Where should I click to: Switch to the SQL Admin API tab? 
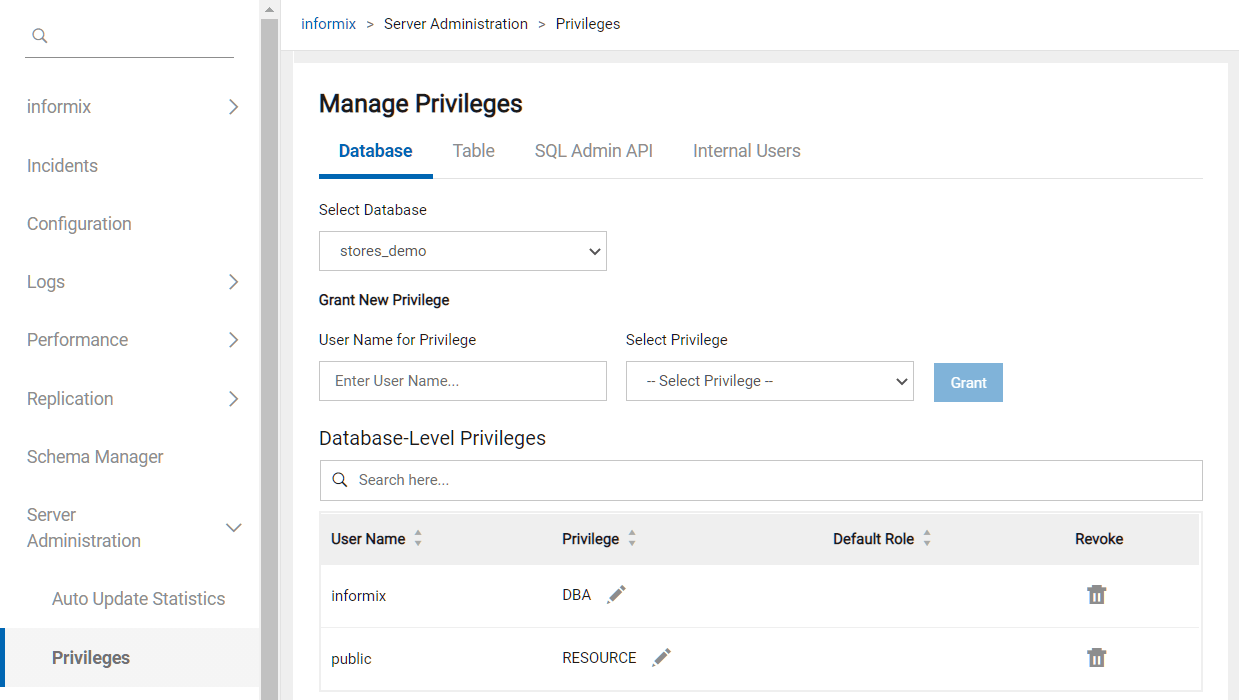coord(593,151)
